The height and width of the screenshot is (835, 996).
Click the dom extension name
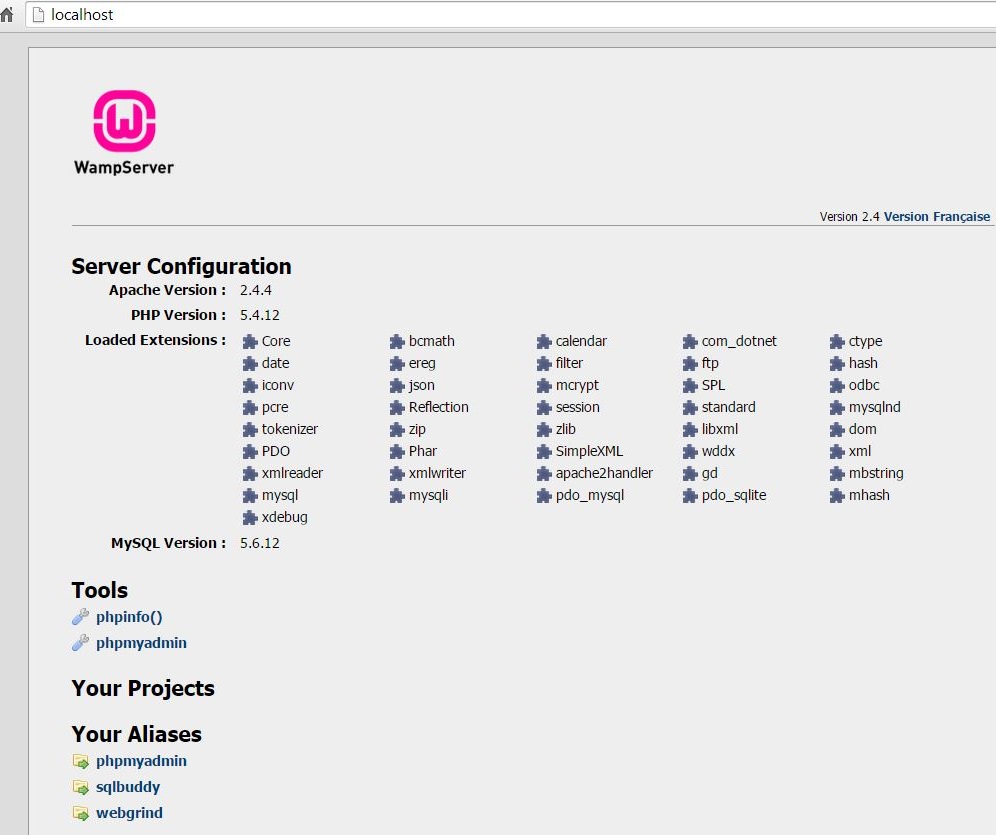[863, 429]
